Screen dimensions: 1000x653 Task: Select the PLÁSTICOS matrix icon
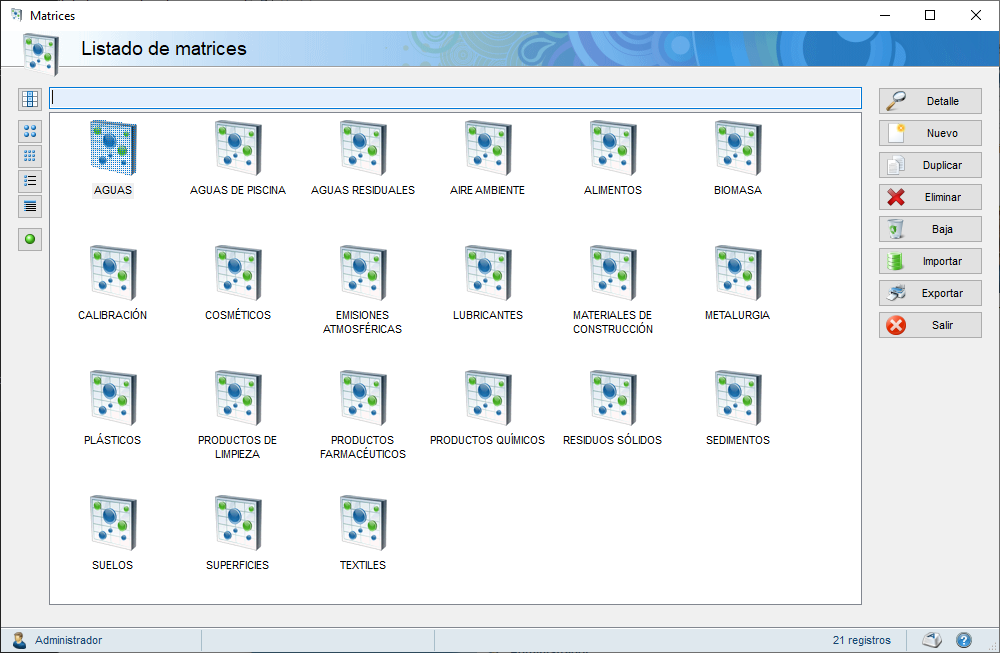tap(113, 398)
